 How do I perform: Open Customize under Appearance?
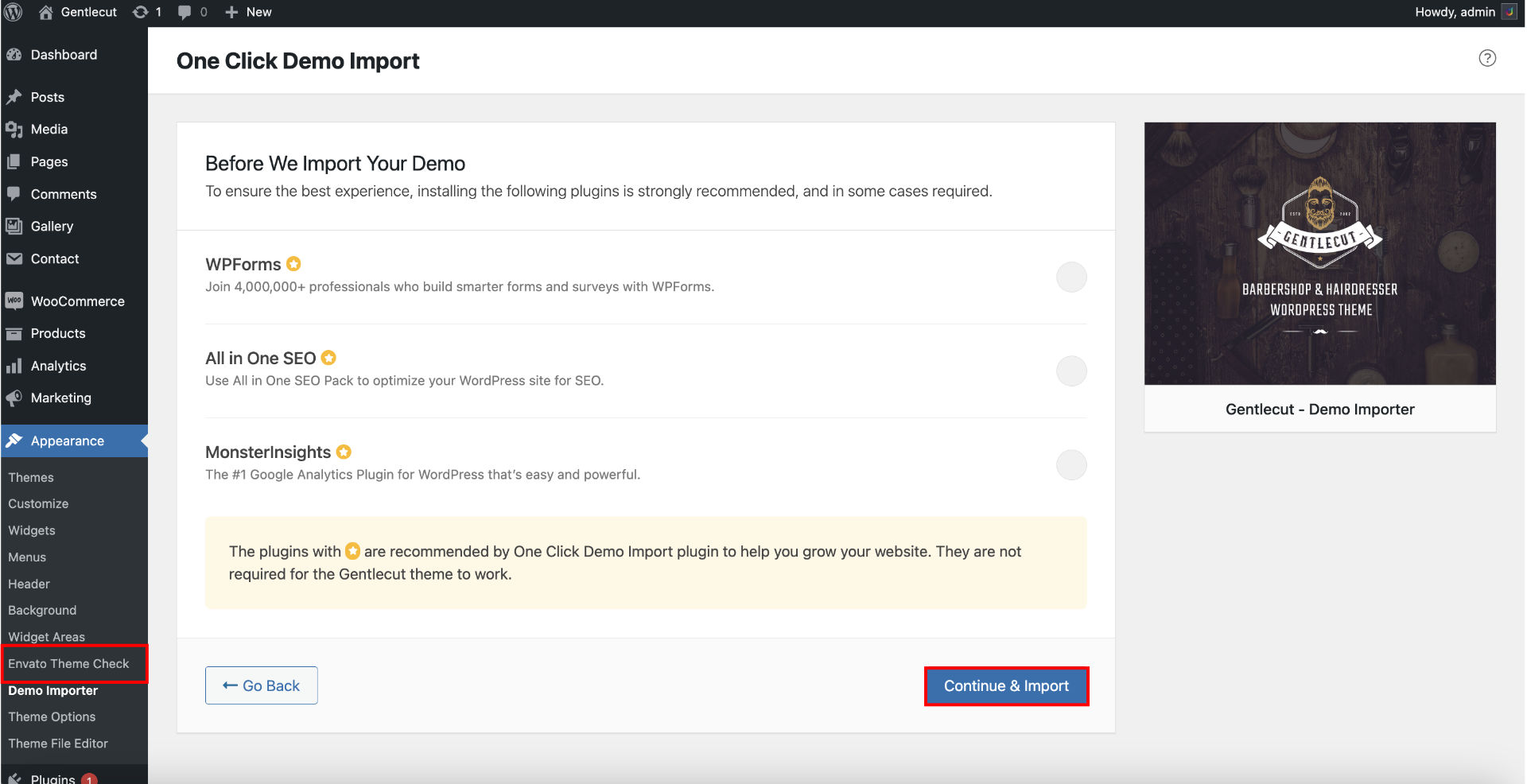38,503
